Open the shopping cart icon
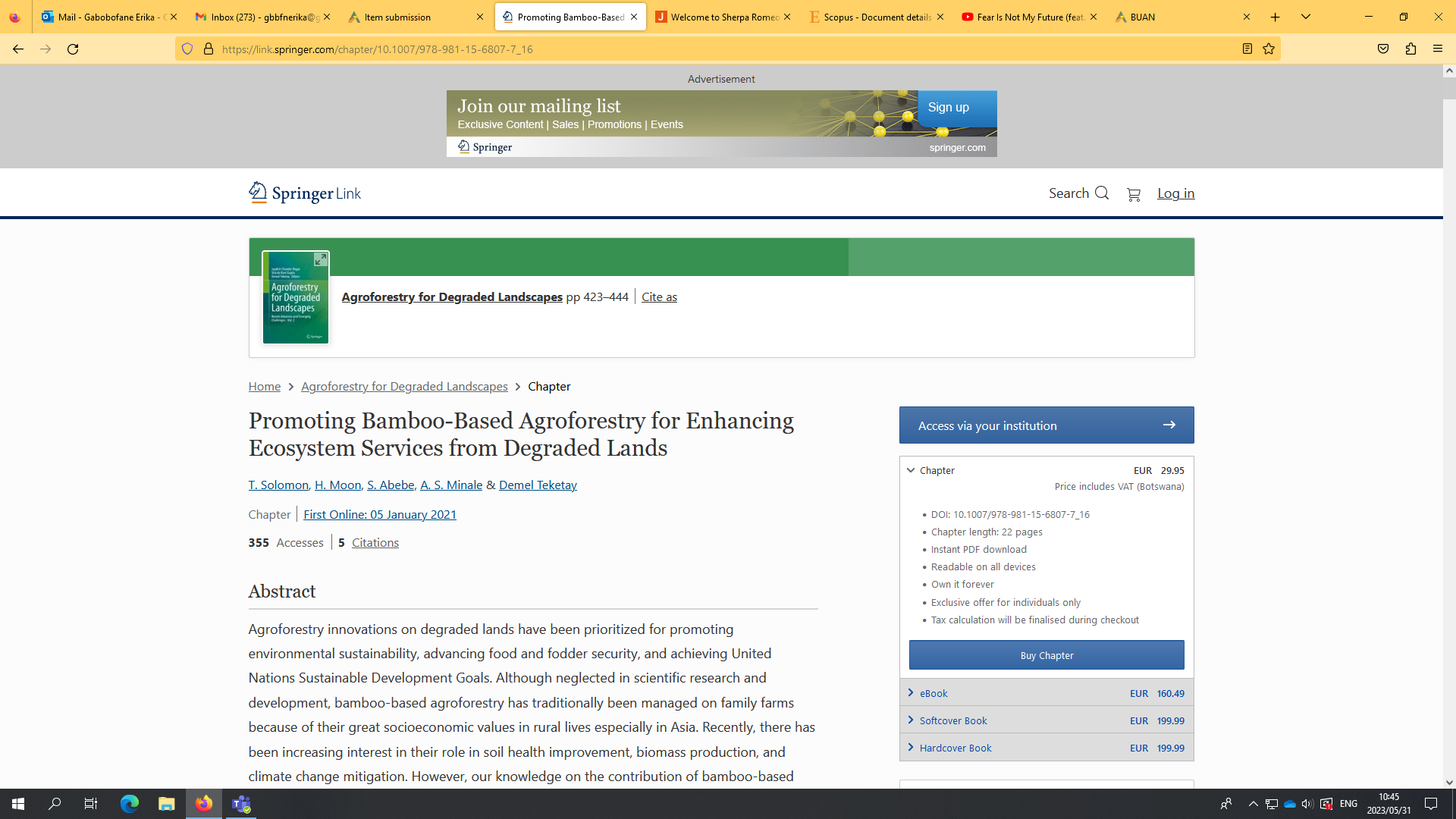The image size is (1456, 819). 1134,194
